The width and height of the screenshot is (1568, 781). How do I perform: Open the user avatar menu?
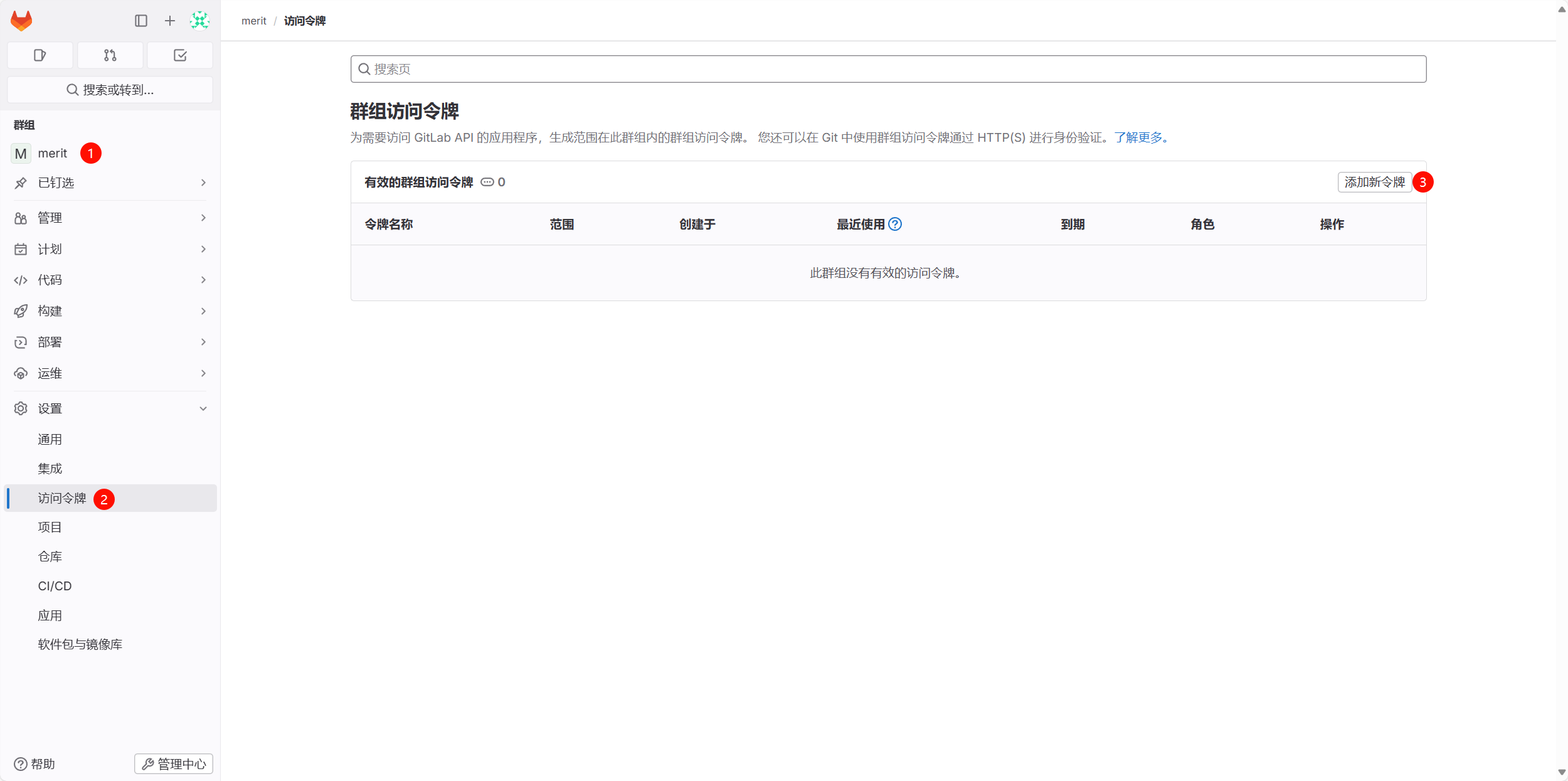(199, 21)
